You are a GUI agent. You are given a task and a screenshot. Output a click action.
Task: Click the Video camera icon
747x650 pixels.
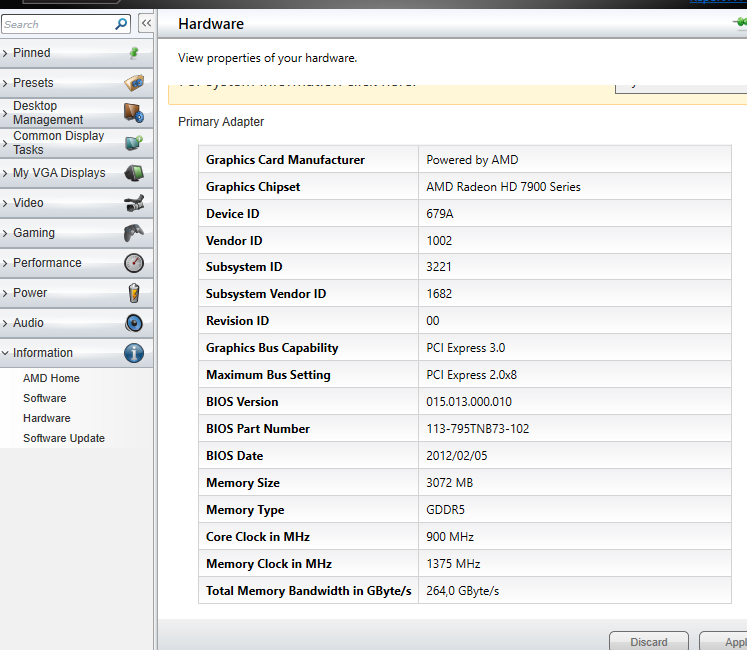[x=134, y=203]
